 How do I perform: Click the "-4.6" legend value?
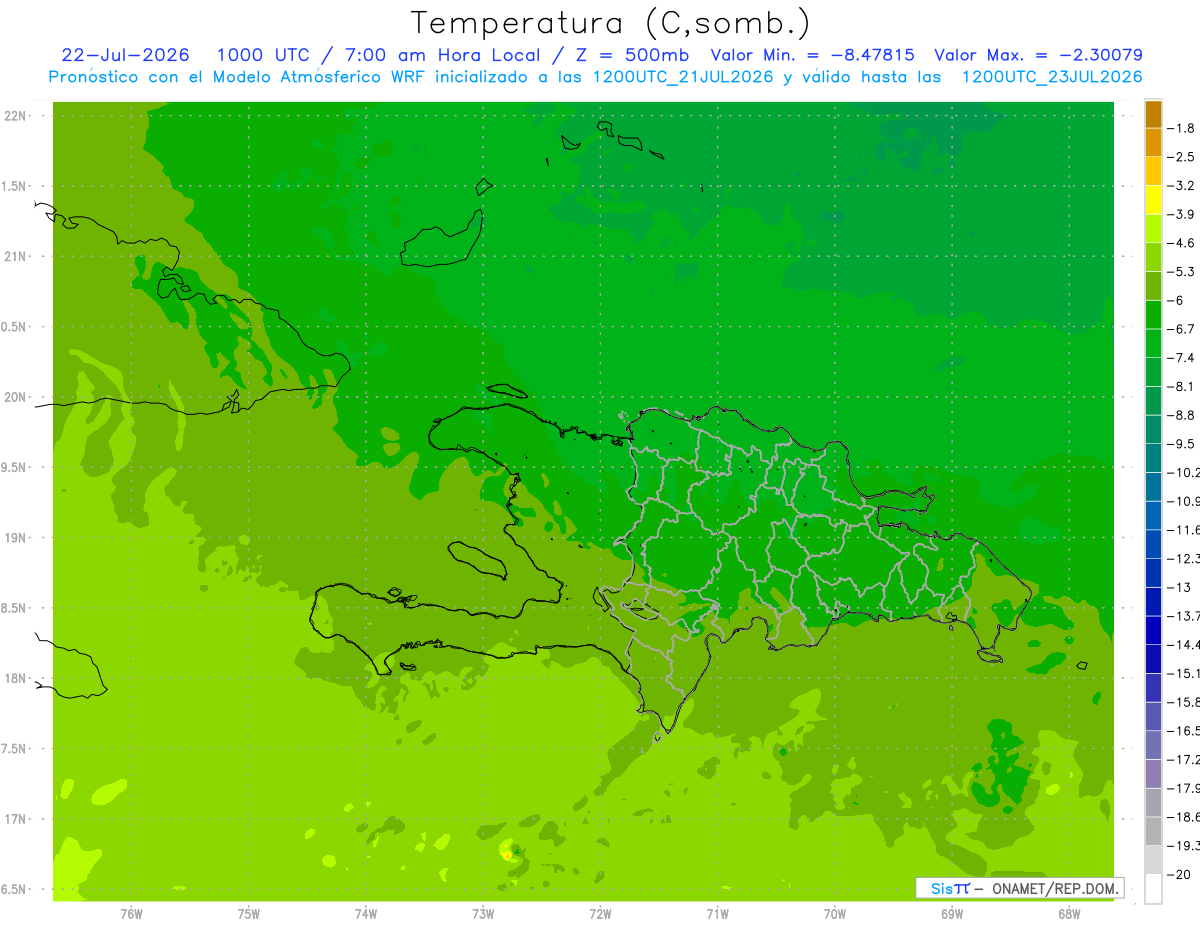[1183, 243]
